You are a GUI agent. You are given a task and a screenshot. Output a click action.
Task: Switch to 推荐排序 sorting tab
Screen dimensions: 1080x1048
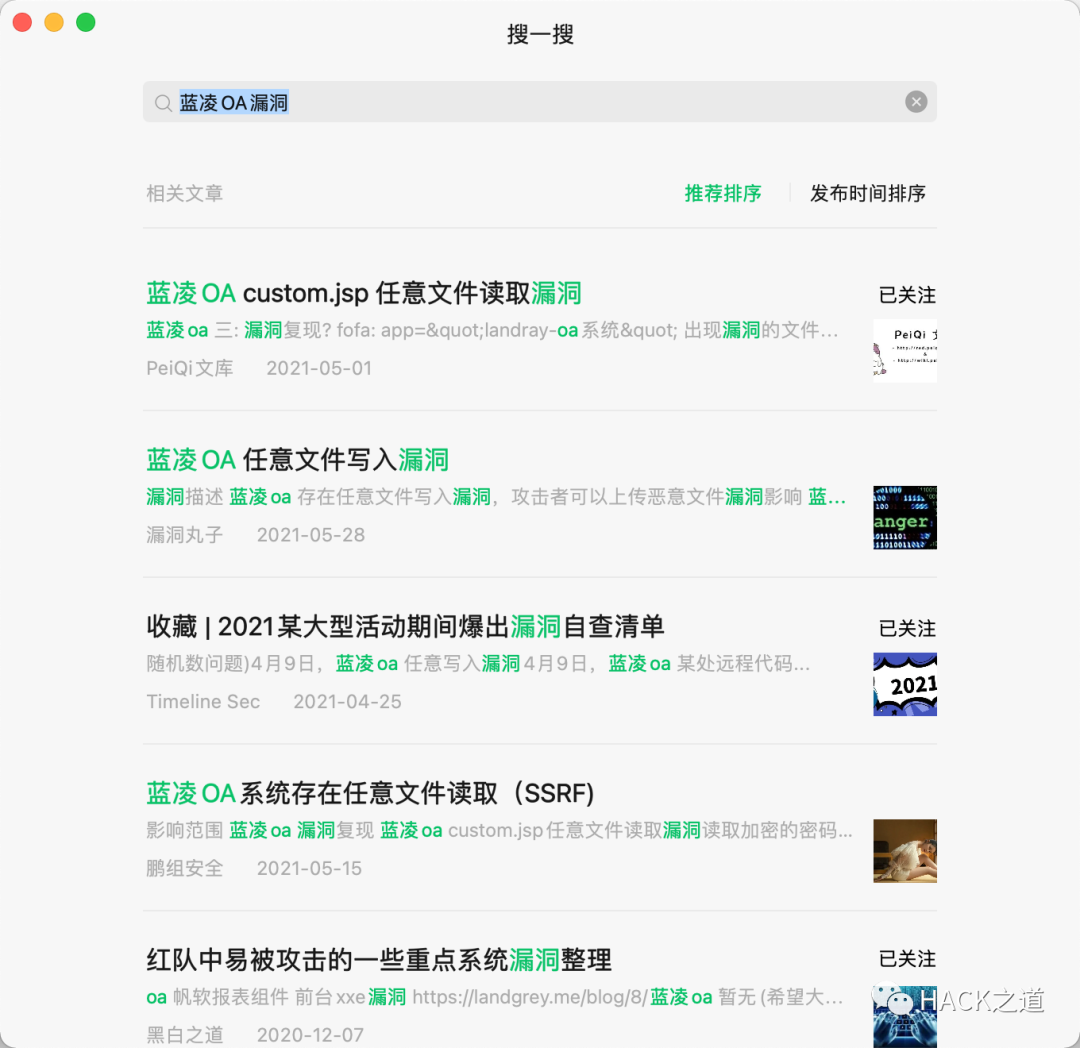point(723,193)
